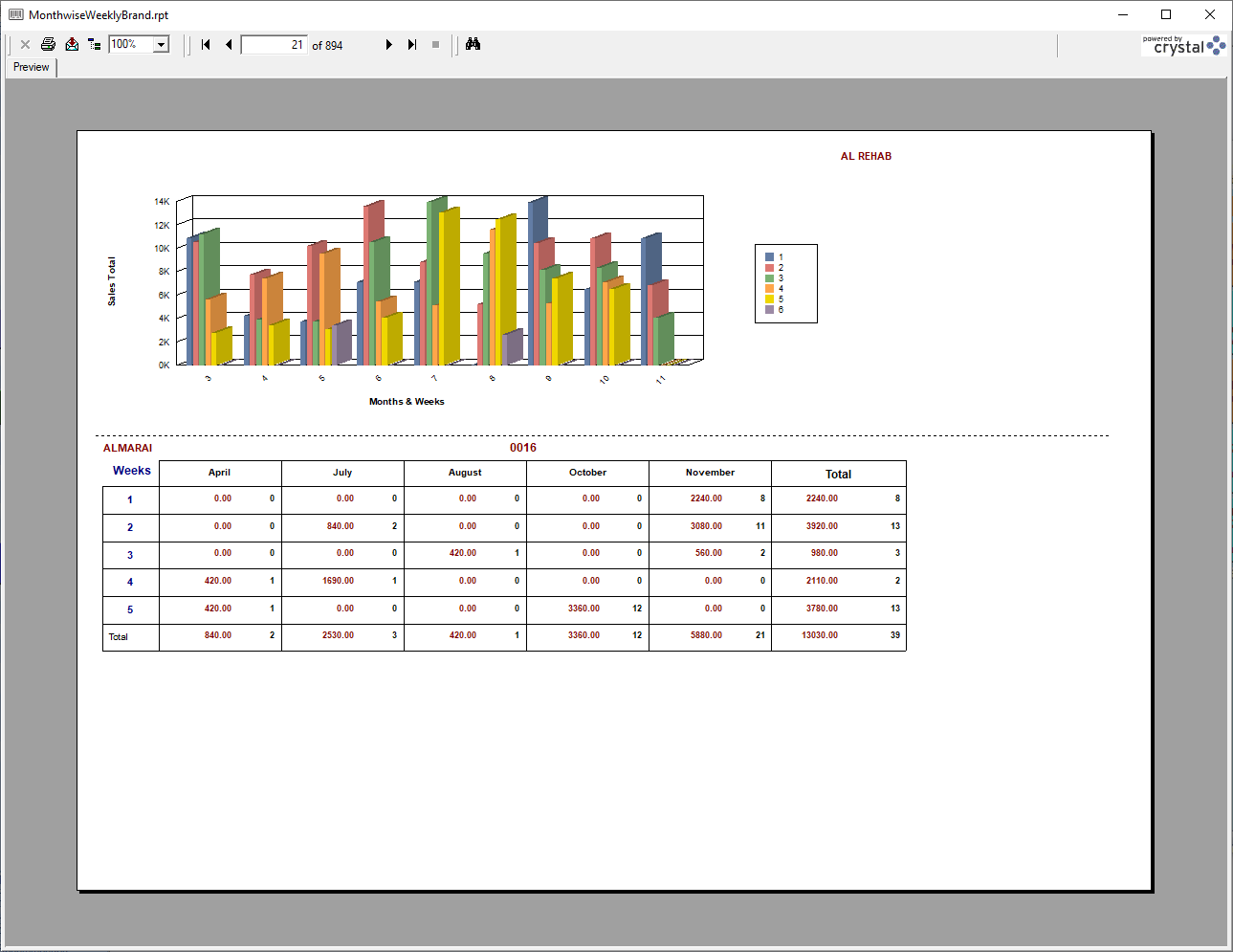Click week 4 total value 2110.00
This screenshot has height=952, width=1233.
coord(822,581)
